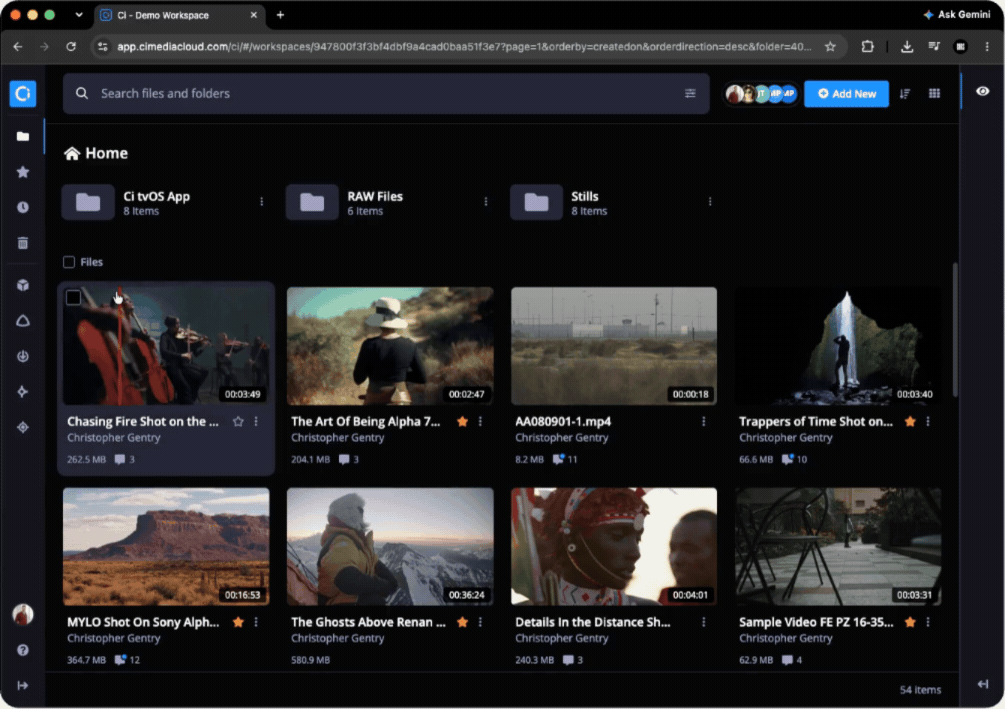Open Favorites star in left sidebar

23,172
